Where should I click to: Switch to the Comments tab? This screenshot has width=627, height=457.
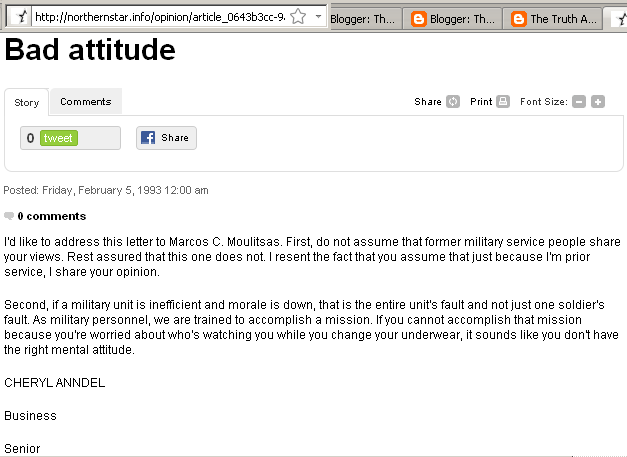86,102
